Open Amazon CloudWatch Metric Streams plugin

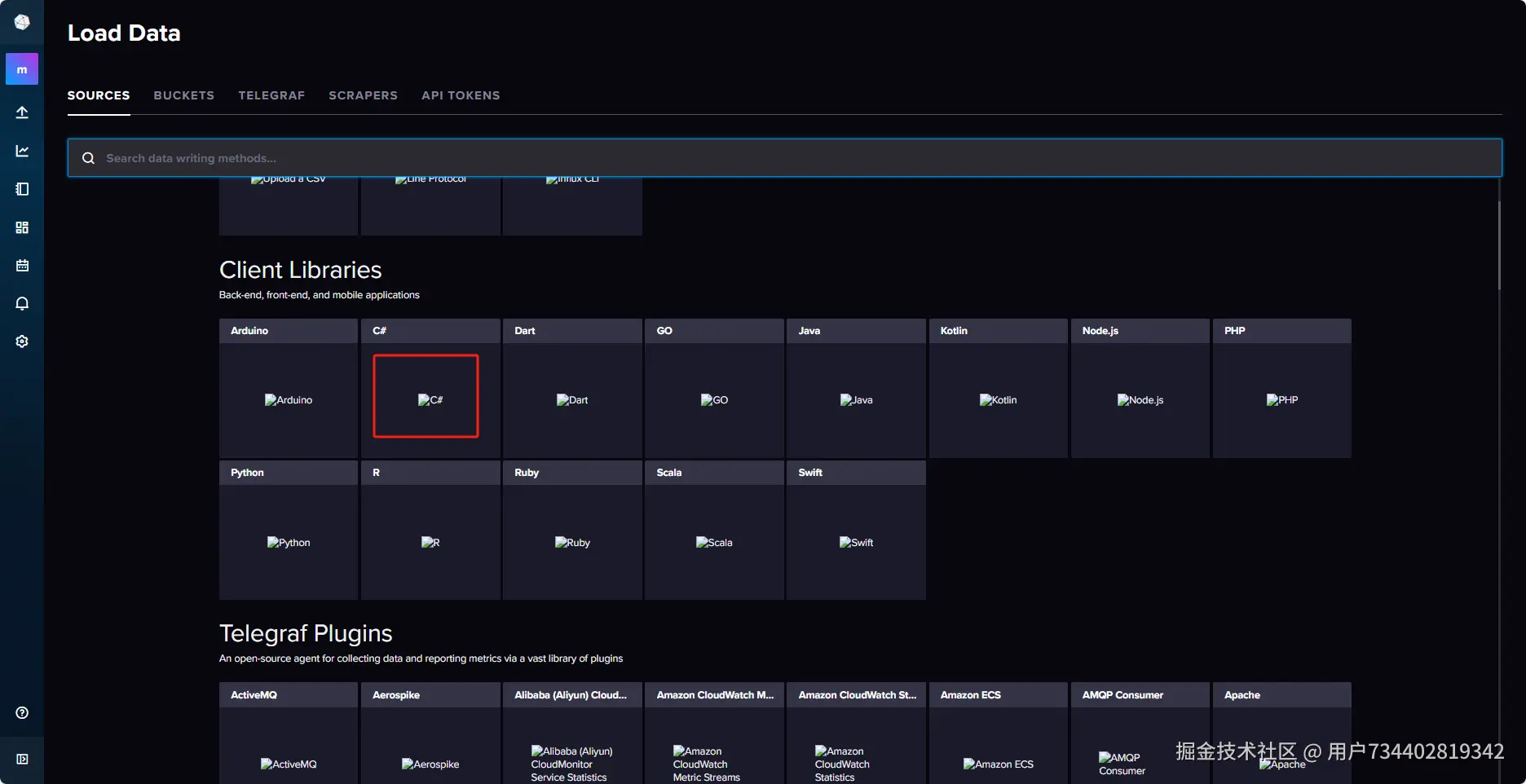pyautogui.click(x=714, y=733)
